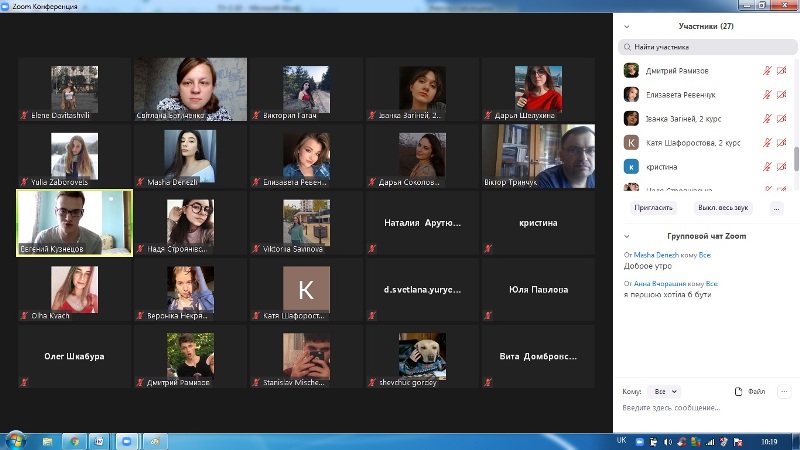800x450 pixels.
Task: Click the muted mic icon on Юля Павлова tile
Action: tap(488, 315)
